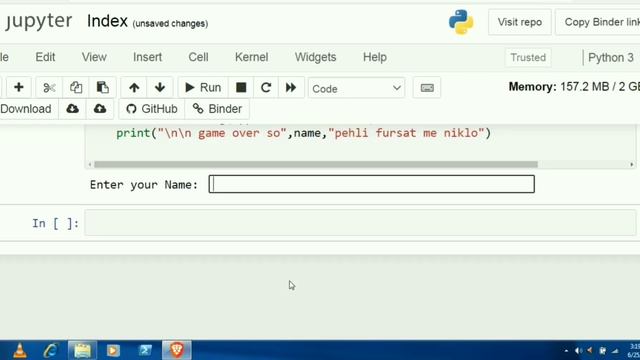Click the Trusted notebook indicator
640x360 pixels.
(x=528, y=58)
